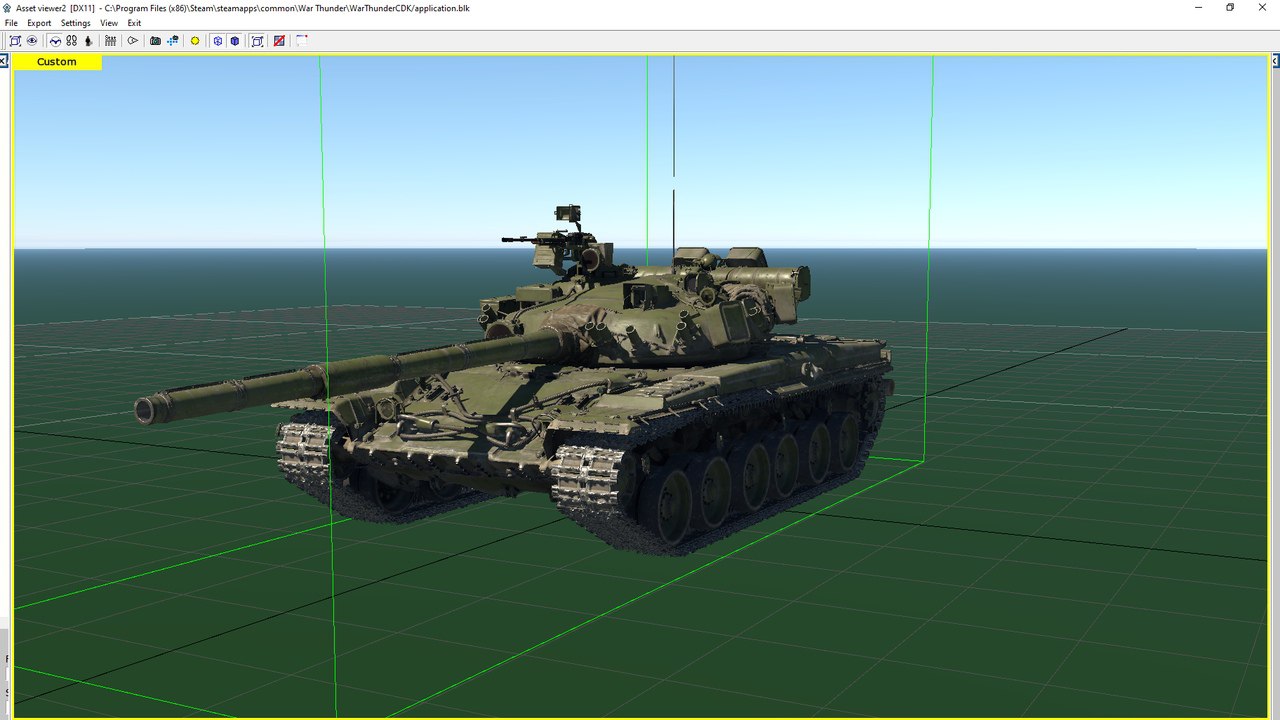1280x720 pixels.
Task: Click the eye icon in the toolbar
Action: (32, 41)
